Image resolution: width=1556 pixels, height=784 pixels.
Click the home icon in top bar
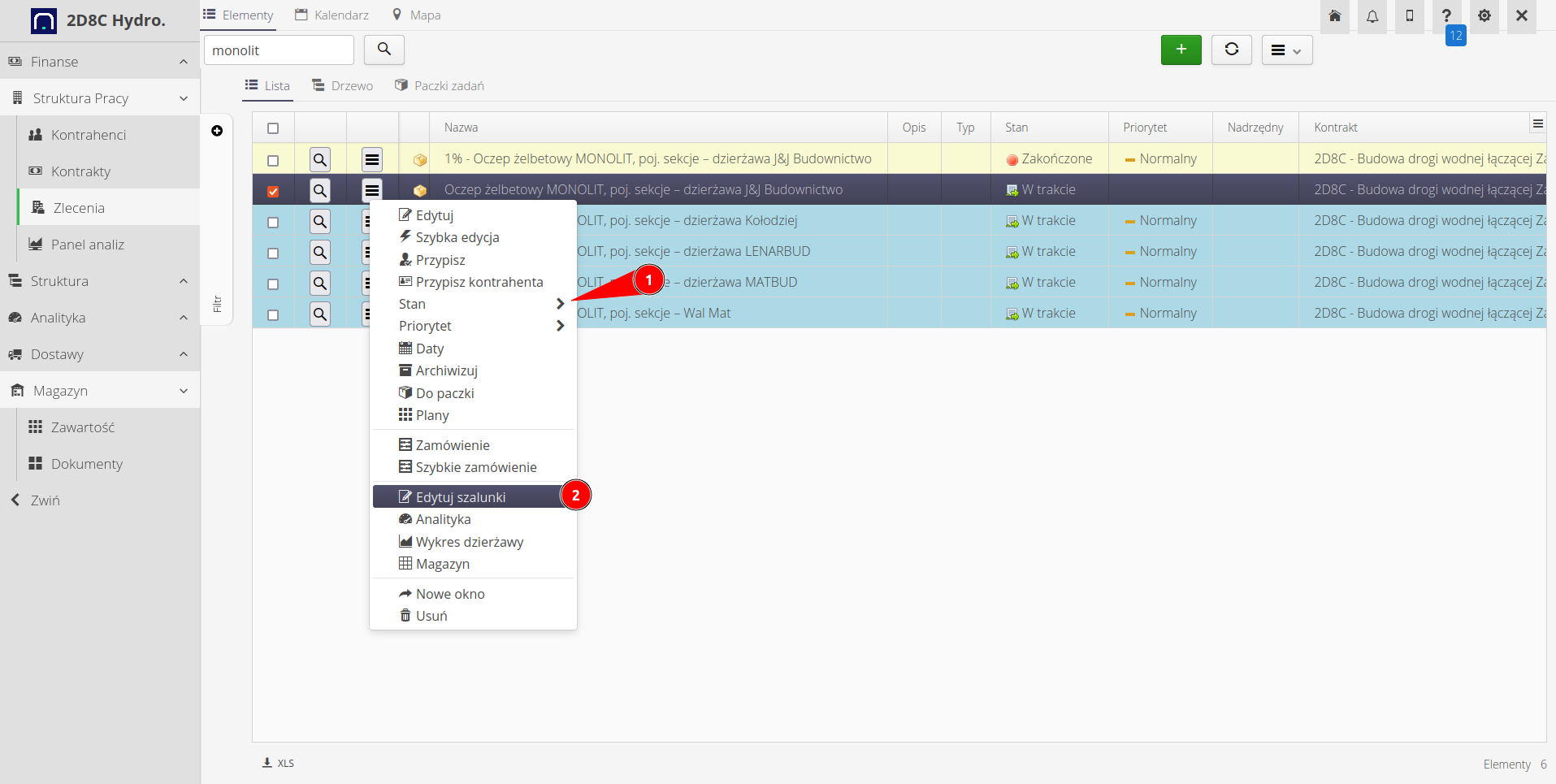pyautogui.click(x=1334, y=16)
